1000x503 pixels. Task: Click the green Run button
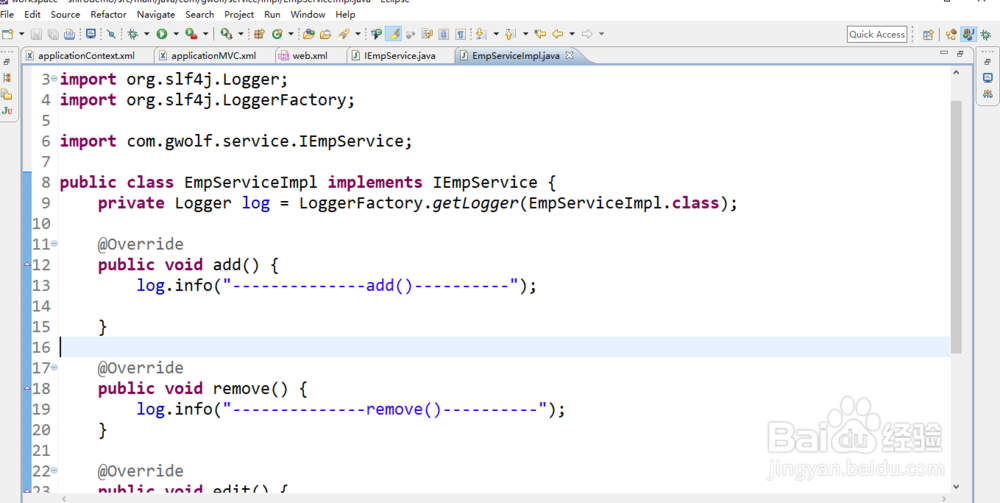[x=162, y=34]
